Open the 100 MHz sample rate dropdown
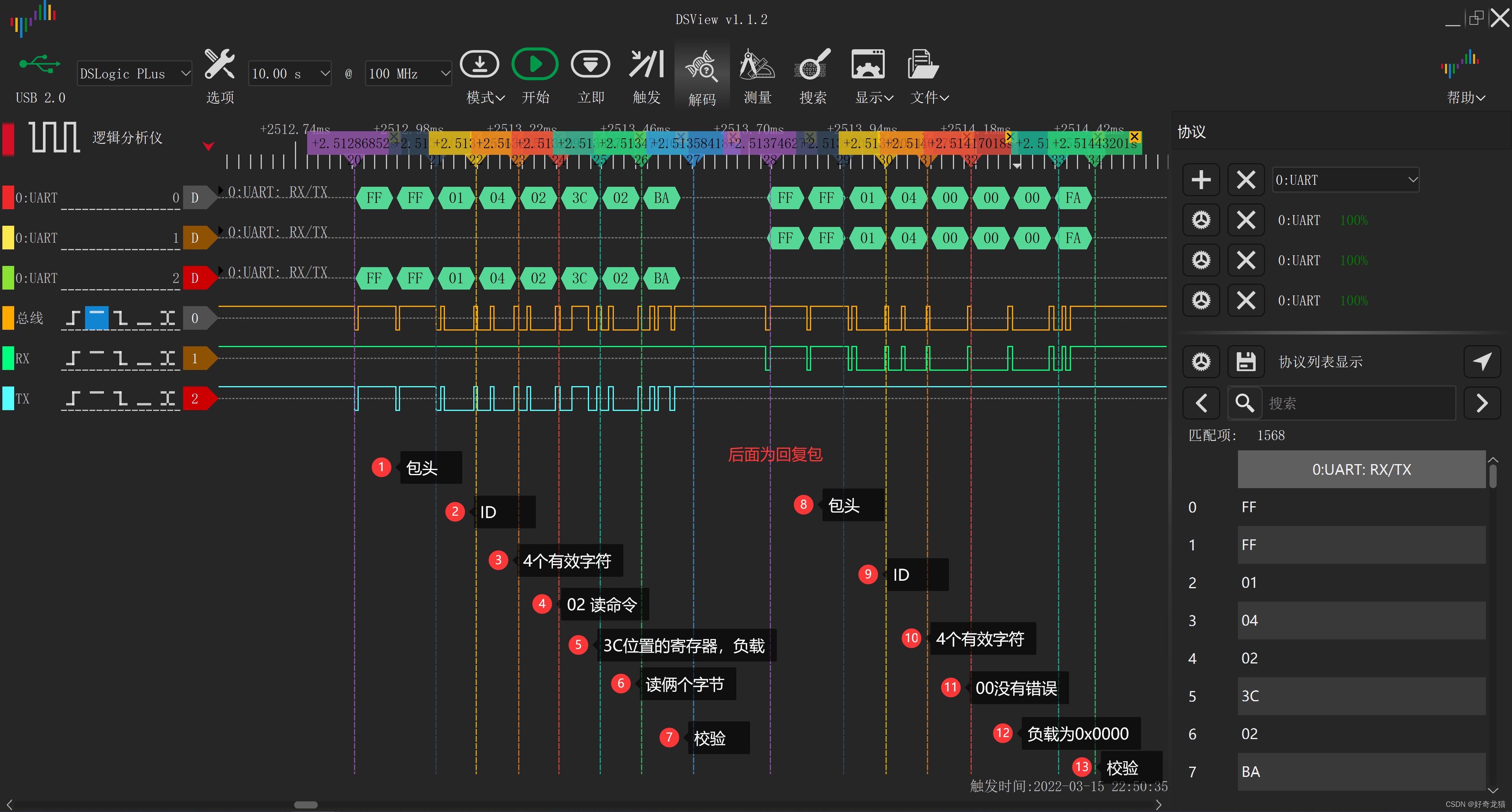 click(x=408, y=74)
